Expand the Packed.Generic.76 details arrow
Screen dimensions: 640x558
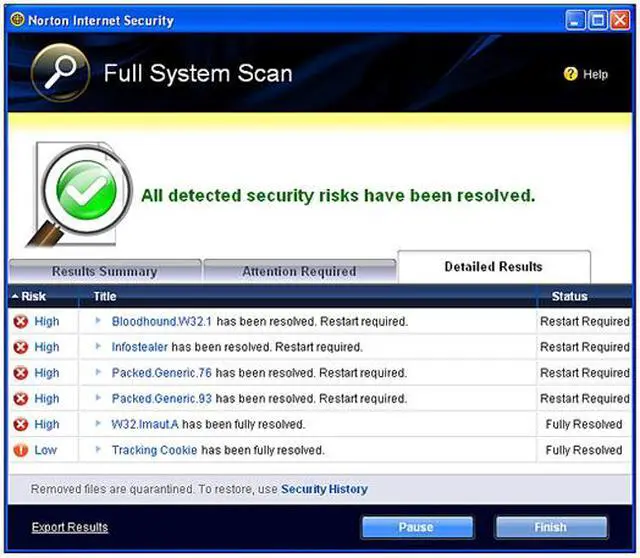[98, 373]
